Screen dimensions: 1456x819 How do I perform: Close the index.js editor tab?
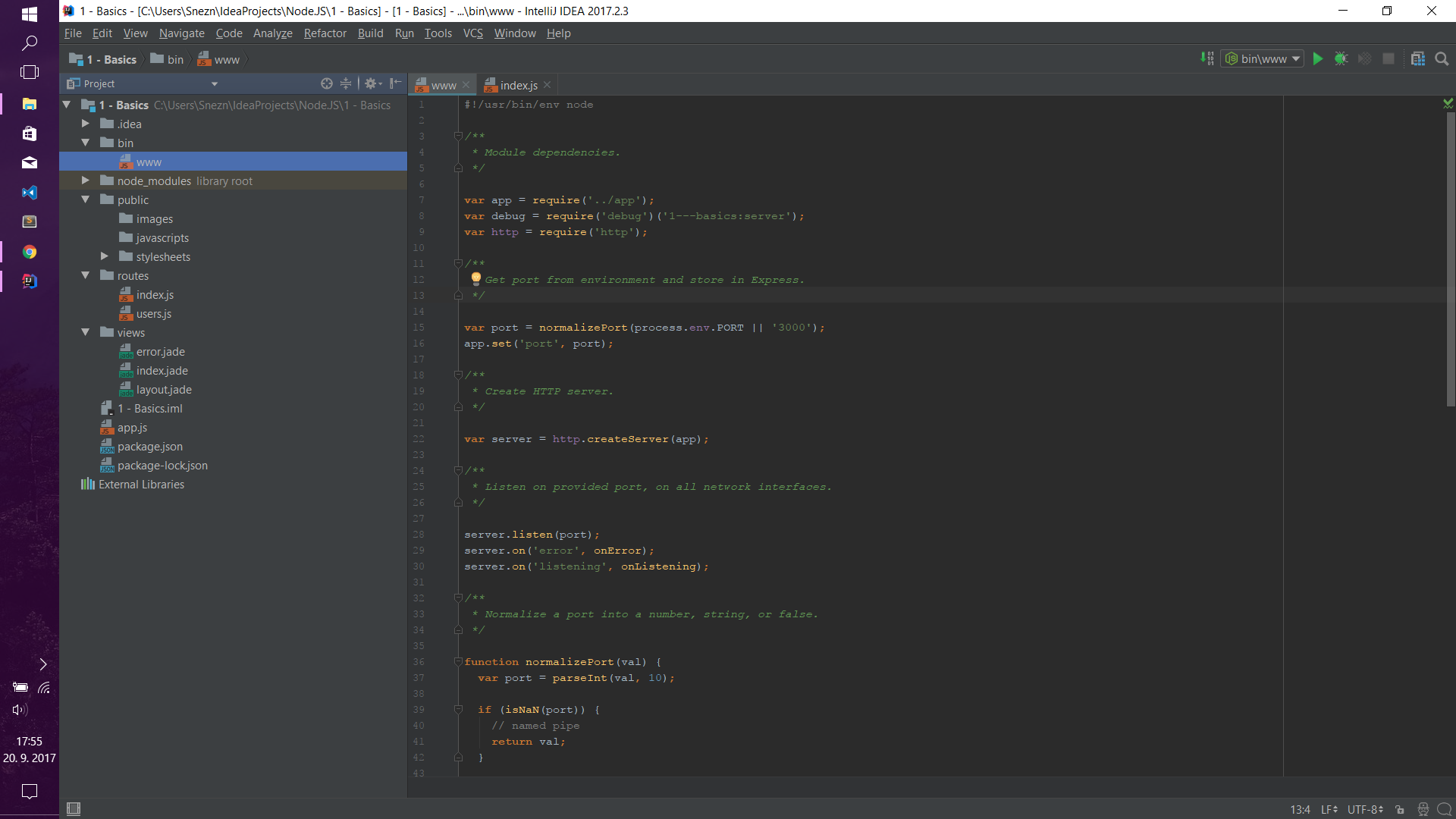pyautogui.click(x=547, y=85)
